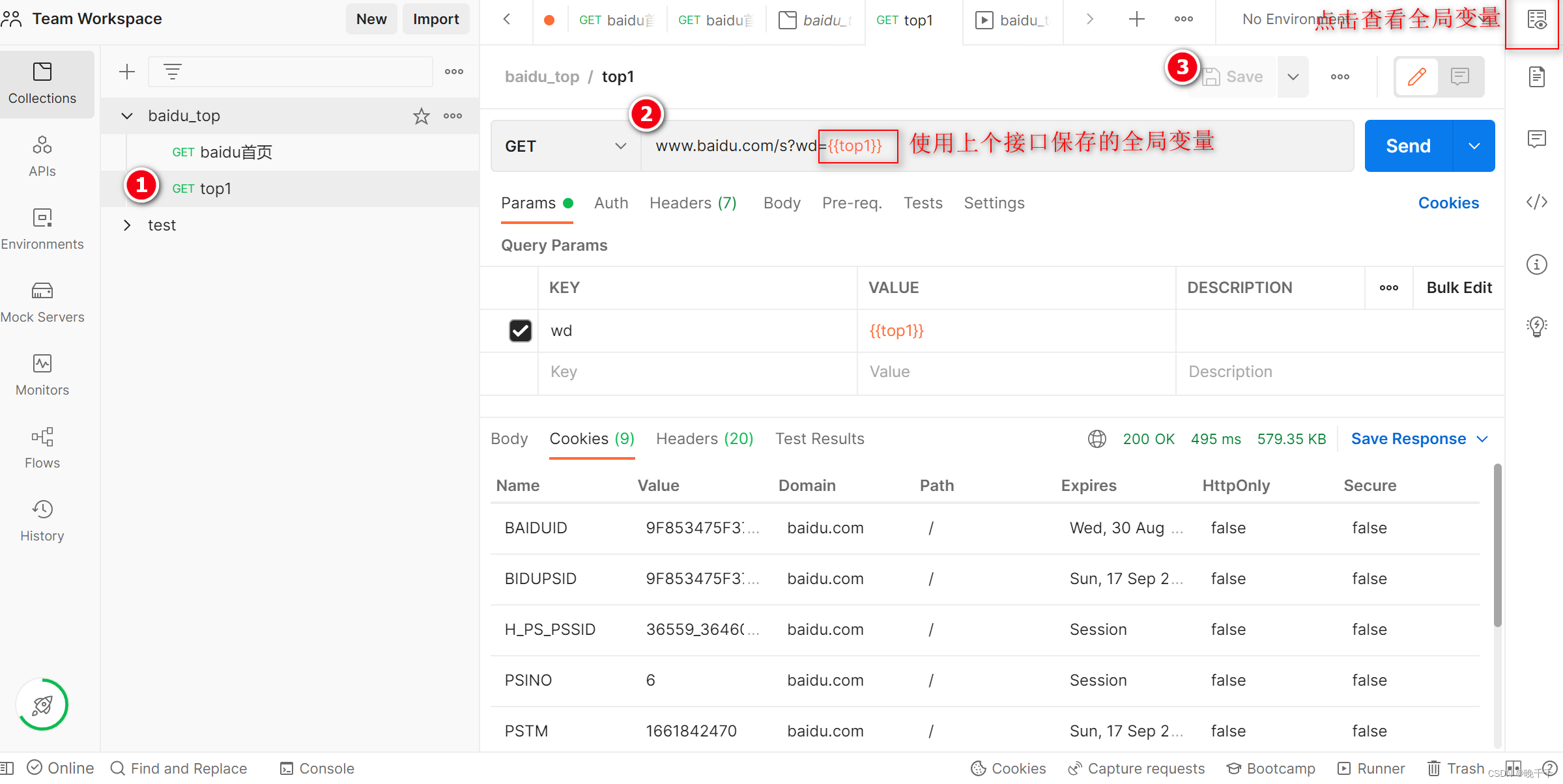Open baidu_top collection more actions
The width and height of the screenshot is (1563, 784).
click(453, 116)
